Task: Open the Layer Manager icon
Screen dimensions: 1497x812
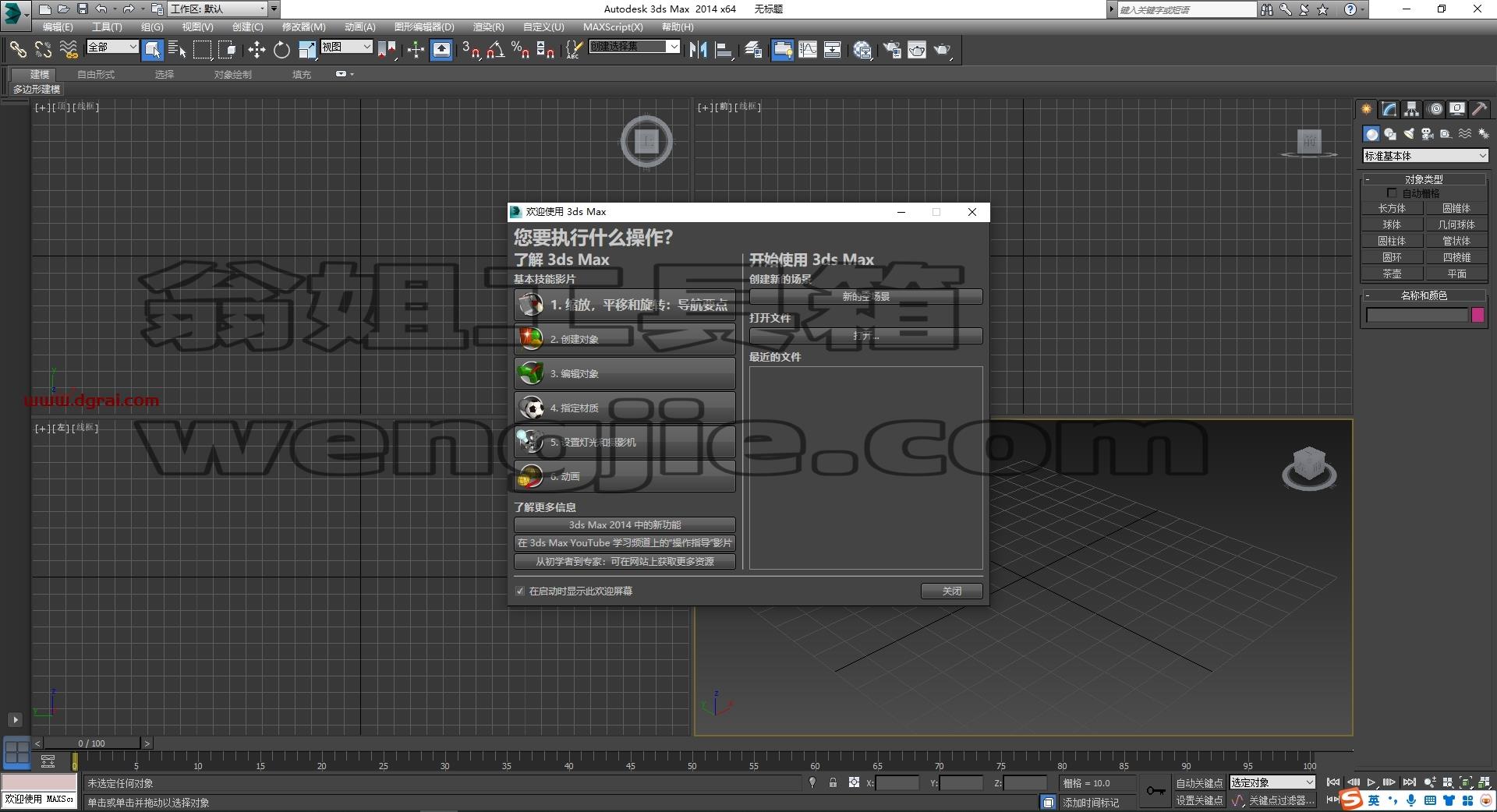Action: coord(753,50)
